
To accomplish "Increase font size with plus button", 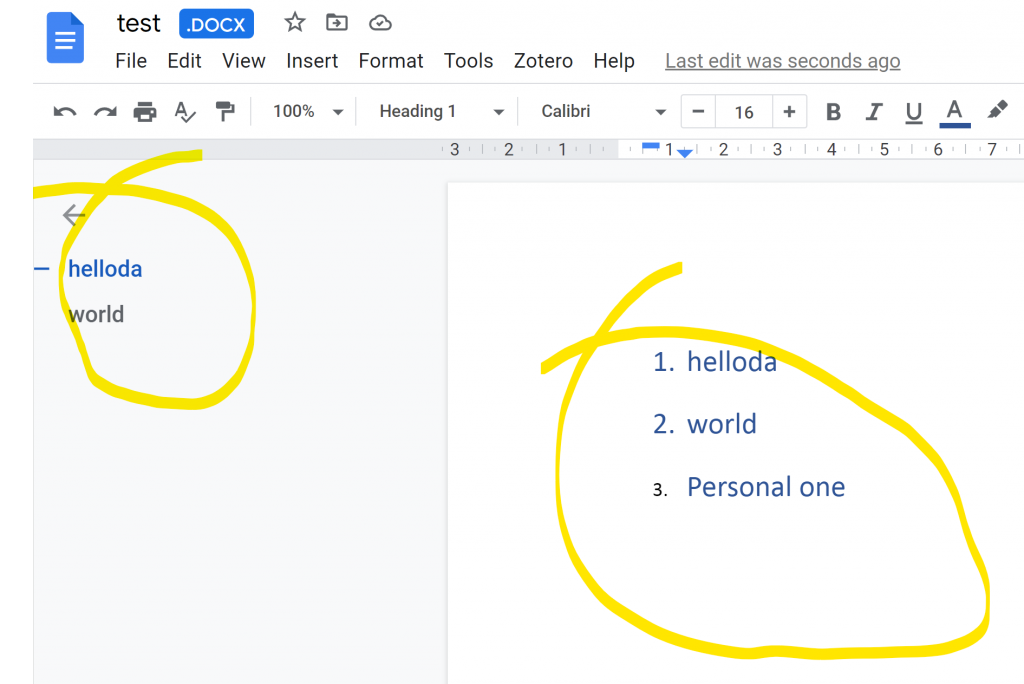I will 789,112.
